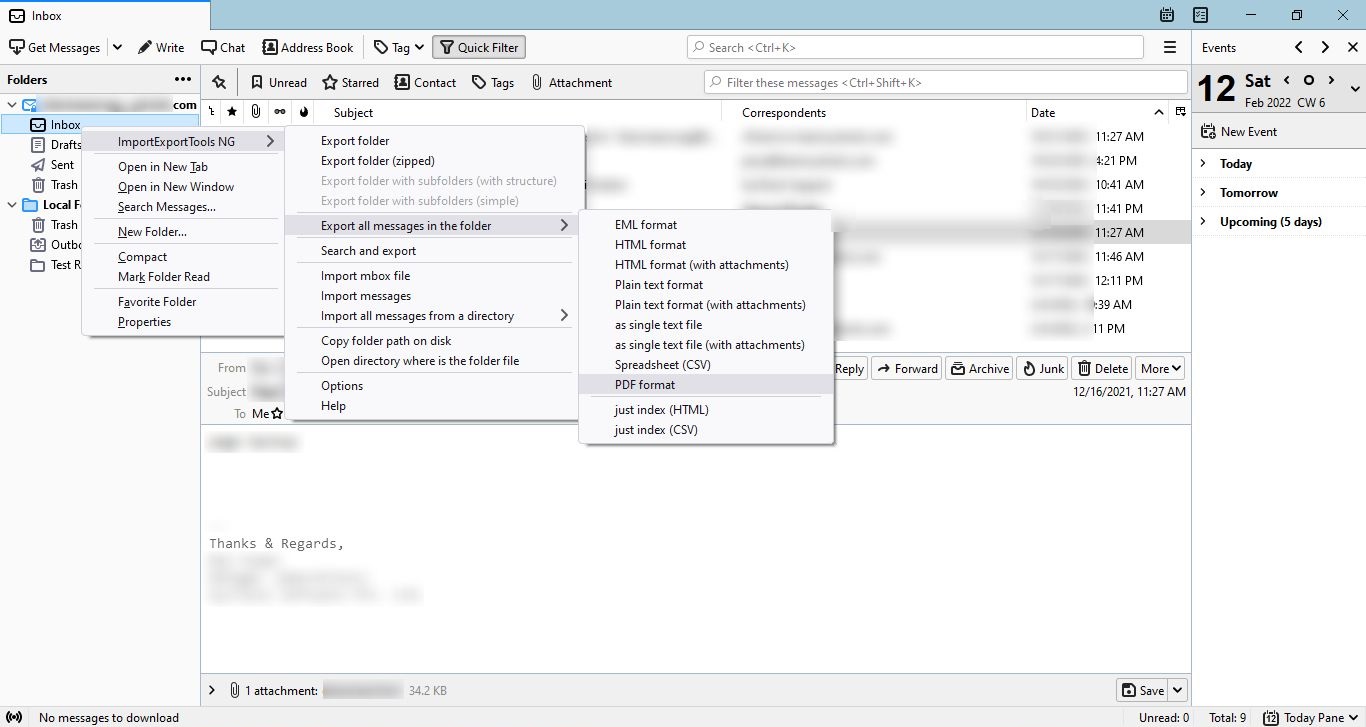This screenshot has width=1366, height=727.
Task: Open the calendar tab icon
Action: [x=1167, y=15]
